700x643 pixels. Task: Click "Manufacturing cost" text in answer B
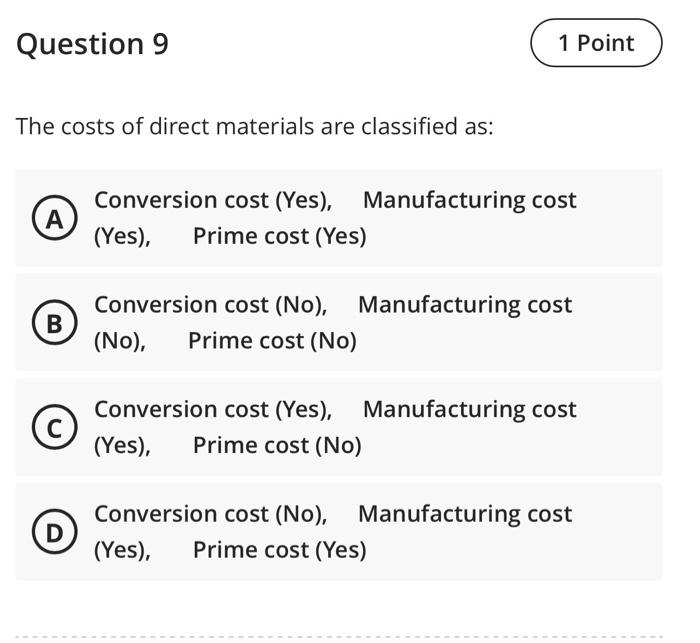464,305
